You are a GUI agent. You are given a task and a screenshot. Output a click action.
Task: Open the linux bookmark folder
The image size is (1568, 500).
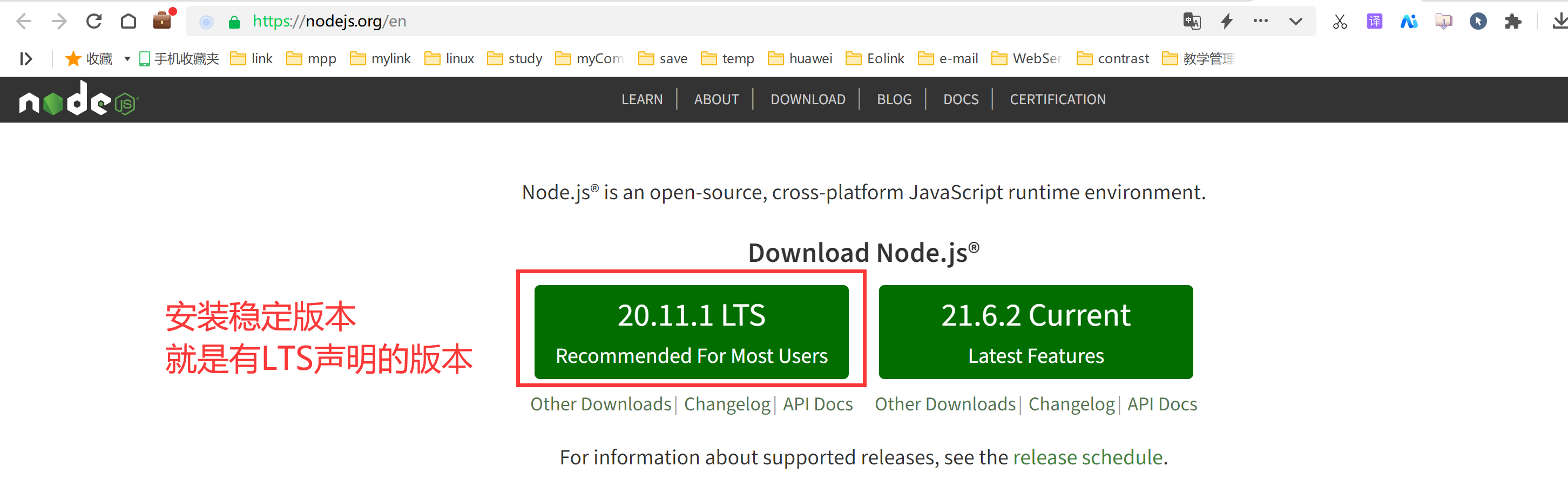[449, 58]
